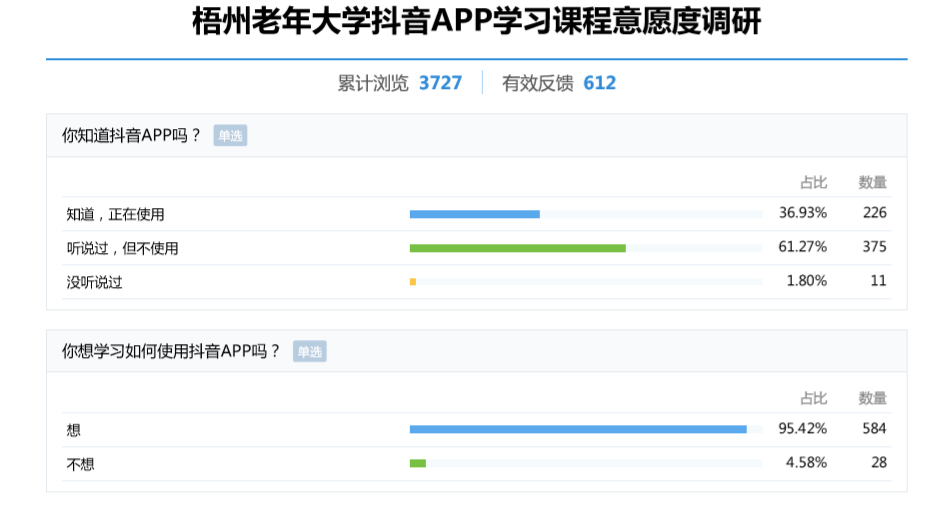Click the 单选 tag beside 你知道抖音APP吗

coord(230,136)
